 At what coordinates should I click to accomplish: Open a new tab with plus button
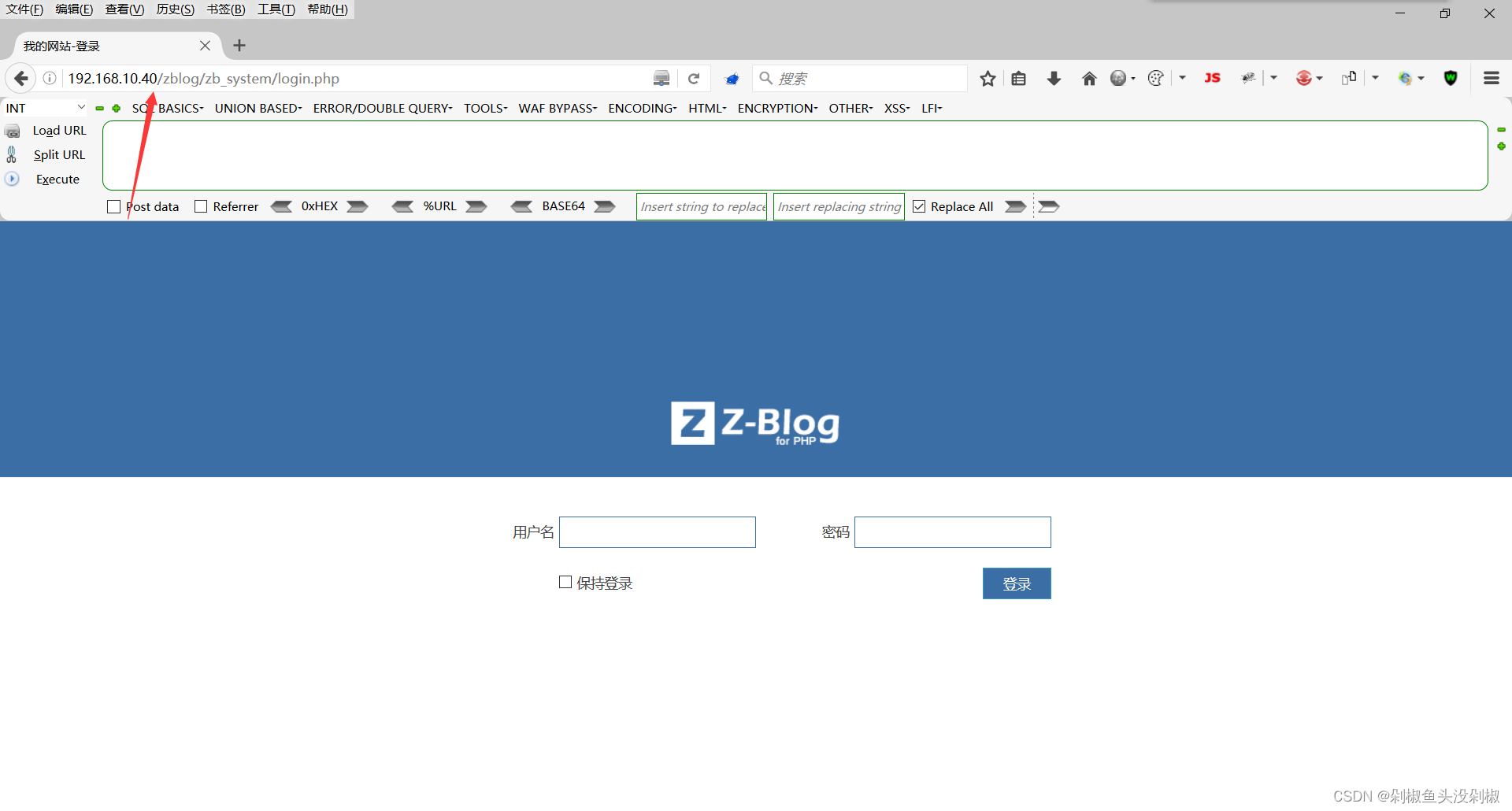point(239,46)
